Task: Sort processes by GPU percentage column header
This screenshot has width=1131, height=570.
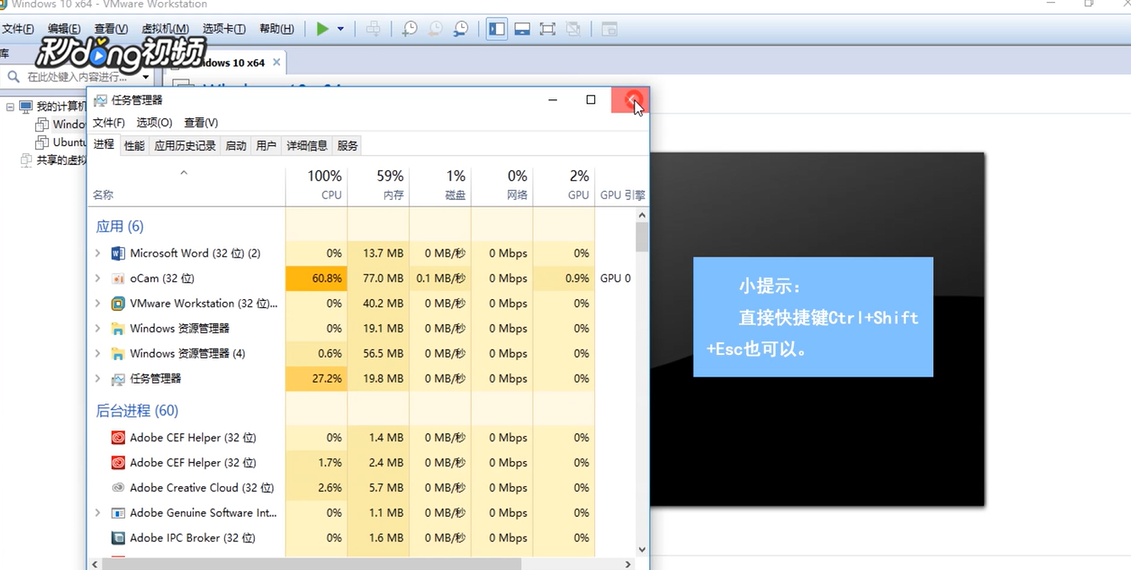Action: (565, 185)
